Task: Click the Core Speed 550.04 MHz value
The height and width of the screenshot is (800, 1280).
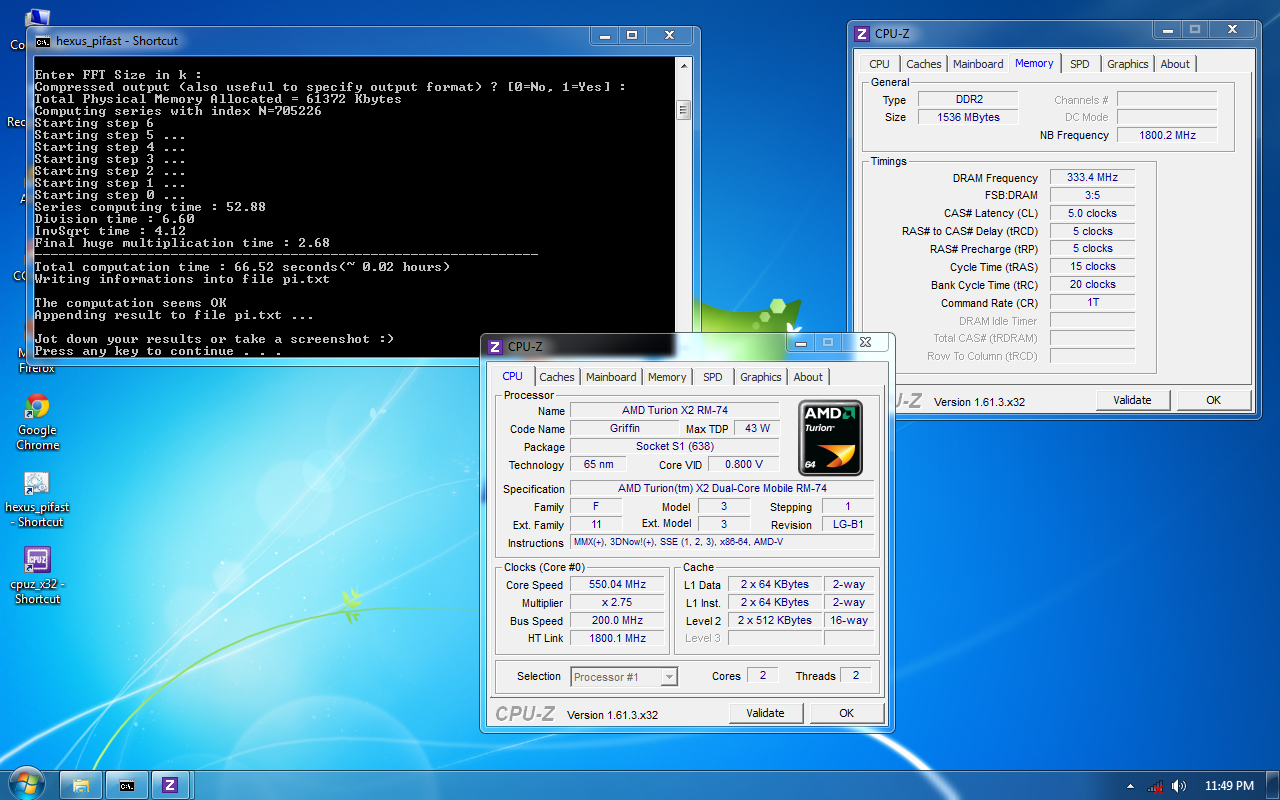Action: (x=617, y=585)
